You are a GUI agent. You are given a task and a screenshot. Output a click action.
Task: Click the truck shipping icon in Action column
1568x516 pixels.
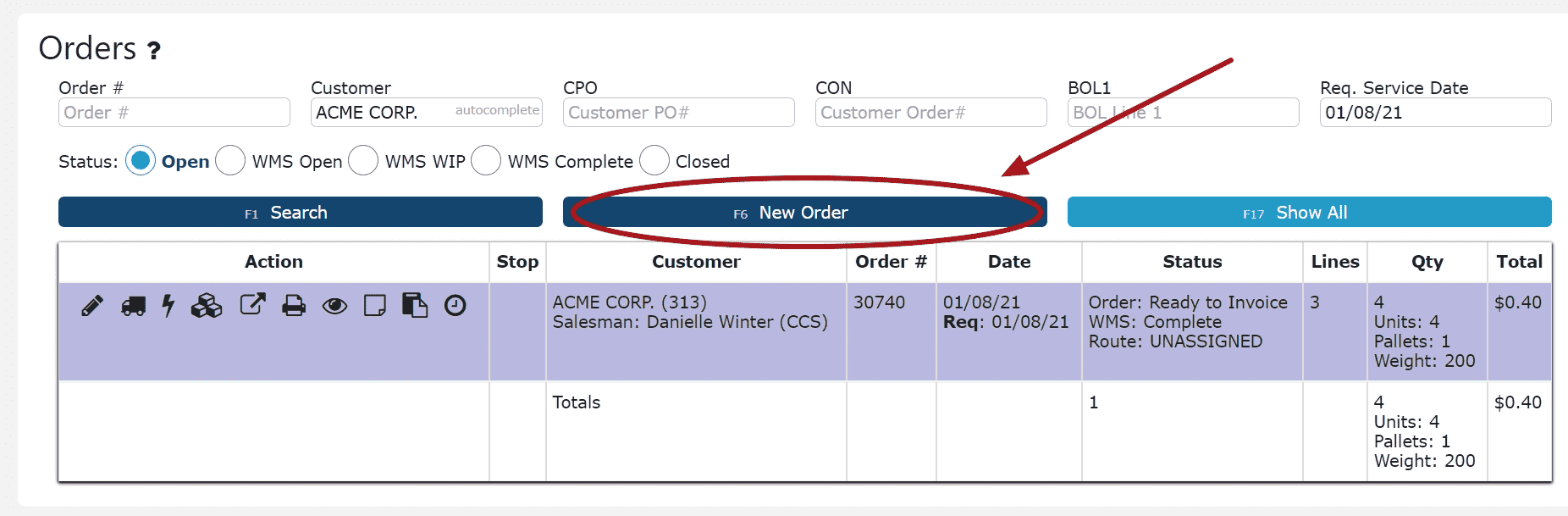pyautogui.click(x=133, y=306)
